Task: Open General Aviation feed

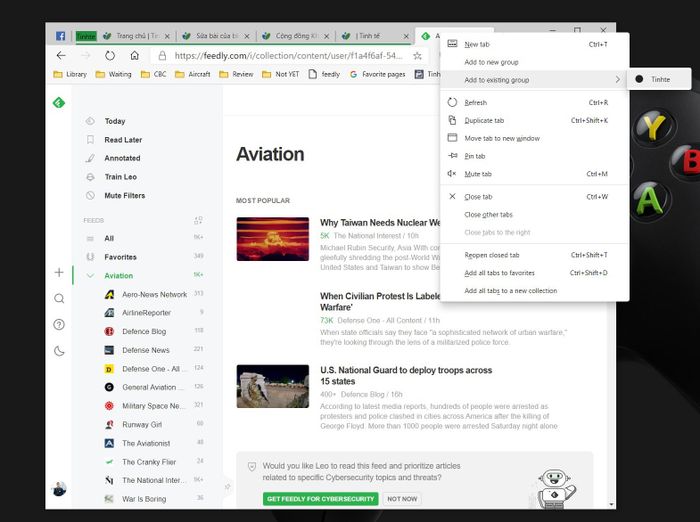Action: (x=154, y=387)
